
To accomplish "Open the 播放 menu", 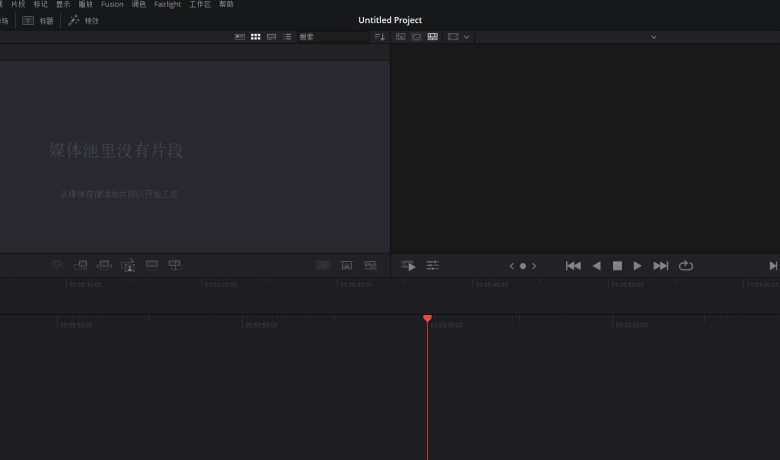I will click(86, 4).
